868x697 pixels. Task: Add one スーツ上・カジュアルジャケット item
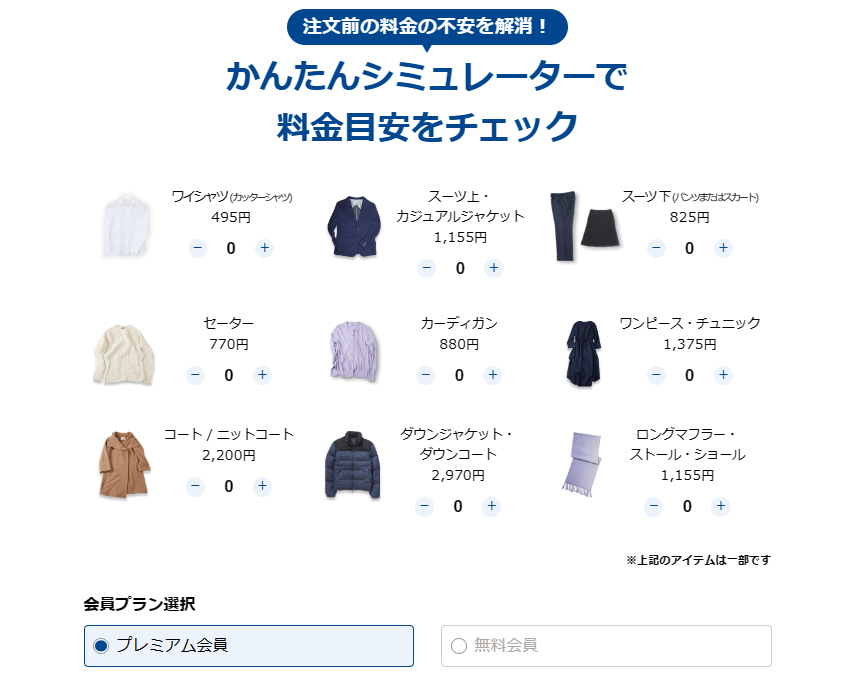click(x=493, y=268)
